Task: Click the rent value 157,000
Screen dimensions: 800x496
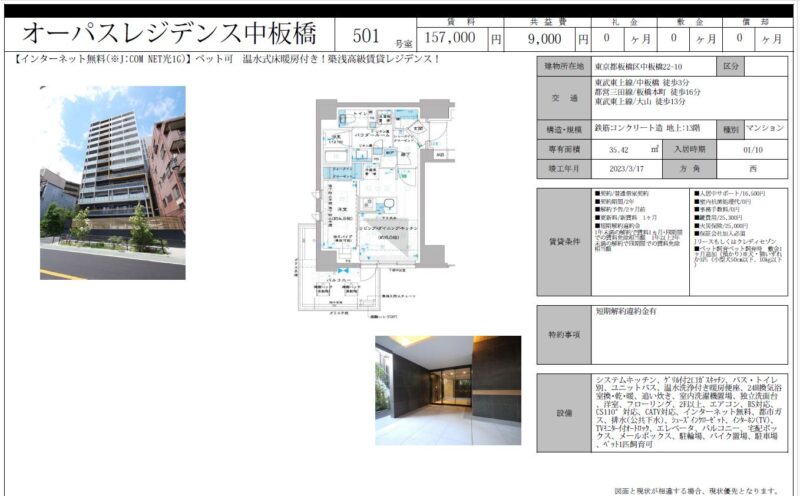Action: pyautogui.click(x=450, y=39)
